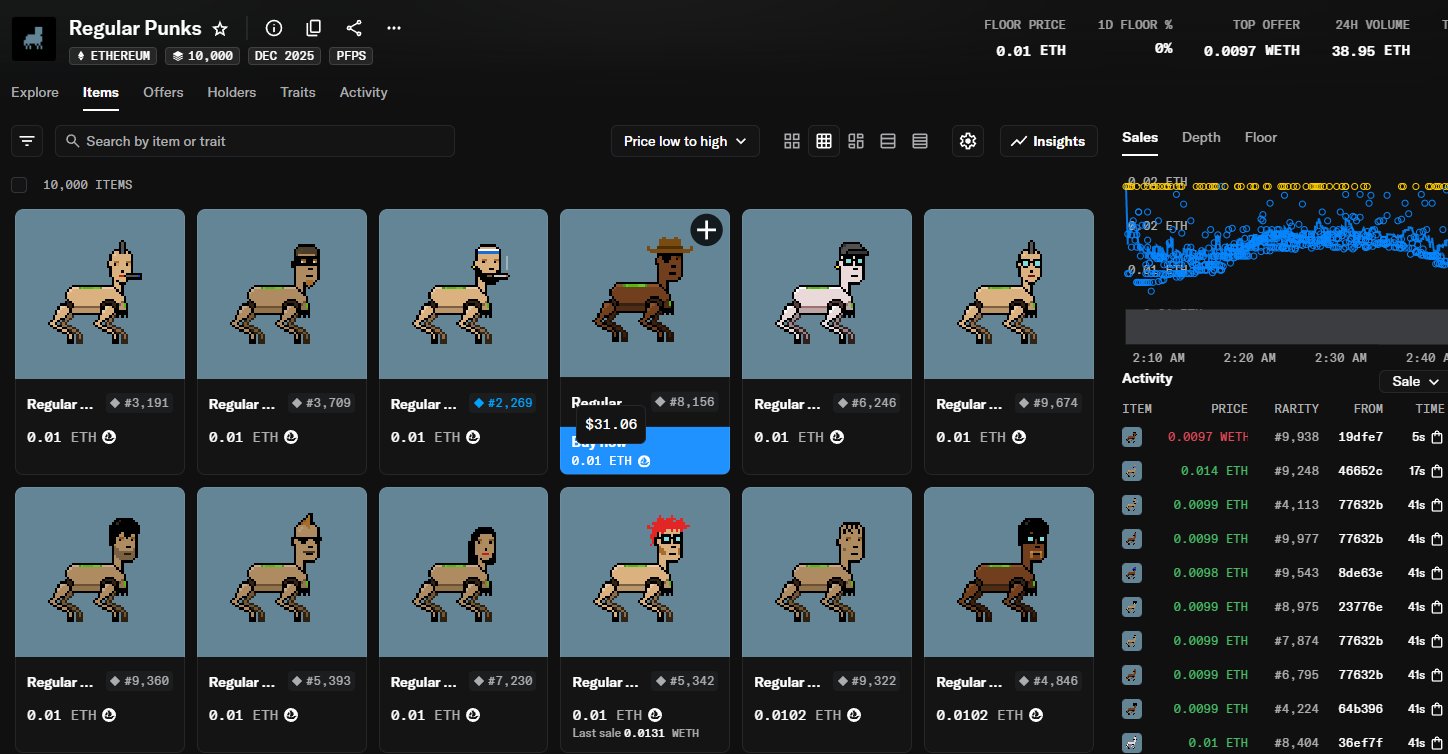This screenshot has height=754, width=1448.
Task: Click the 10,000 supply tag
Action: pos(202,56)
